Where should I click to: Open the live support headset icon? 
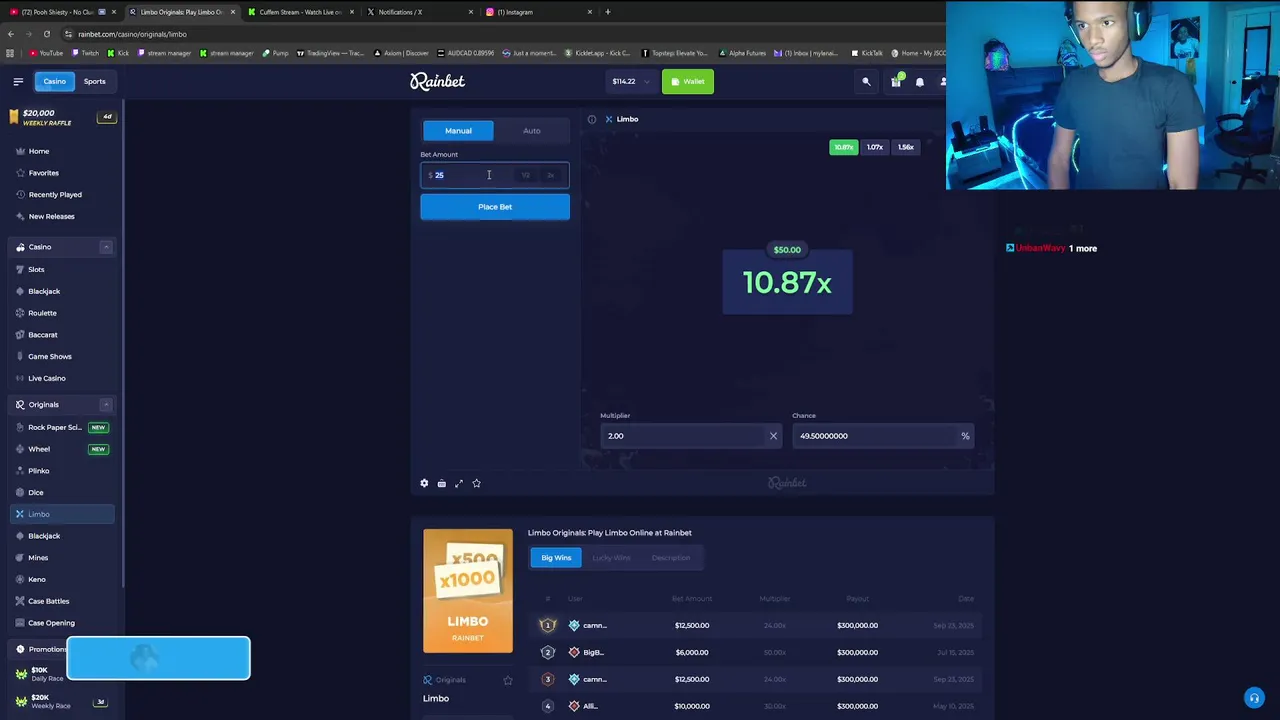click(x=1253, y=698)
